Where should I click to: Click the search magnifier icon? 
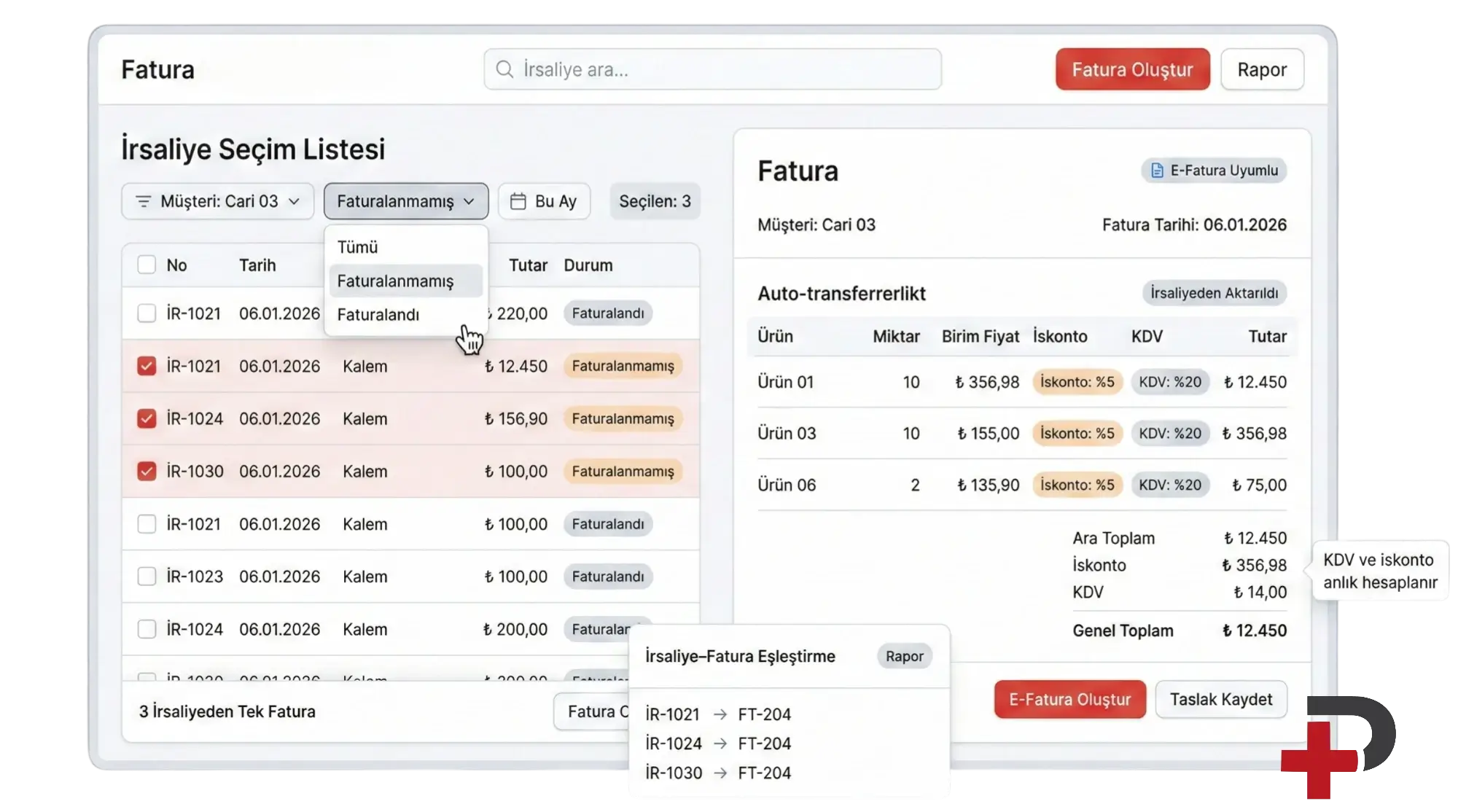[x=504, y=69]
